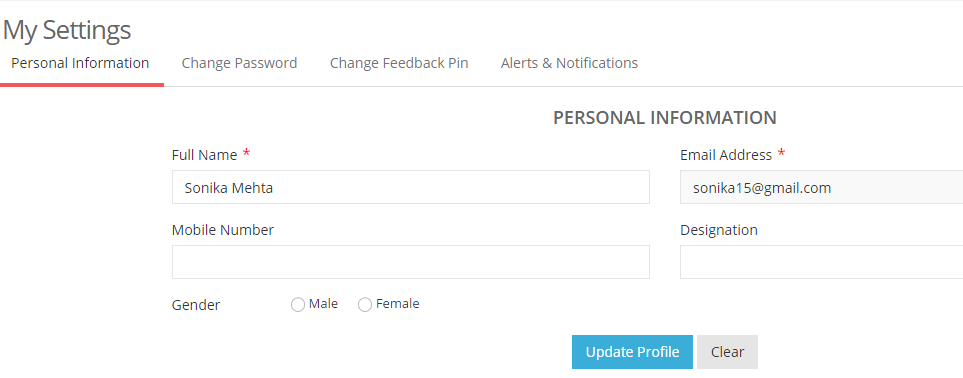Select the Male gender radio button
Screen dimensions: 963x378
point(298,305)
